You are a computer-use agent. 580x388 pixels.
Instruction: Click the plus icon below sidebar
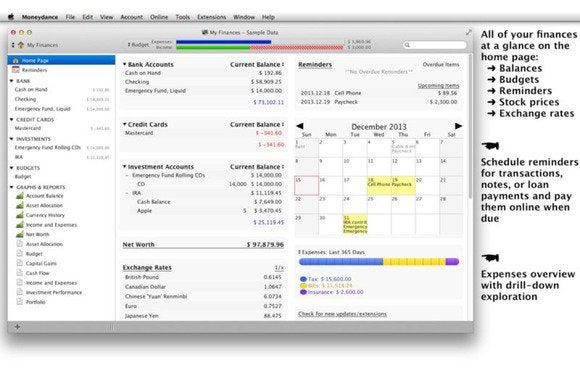click(x=17, y=327)
